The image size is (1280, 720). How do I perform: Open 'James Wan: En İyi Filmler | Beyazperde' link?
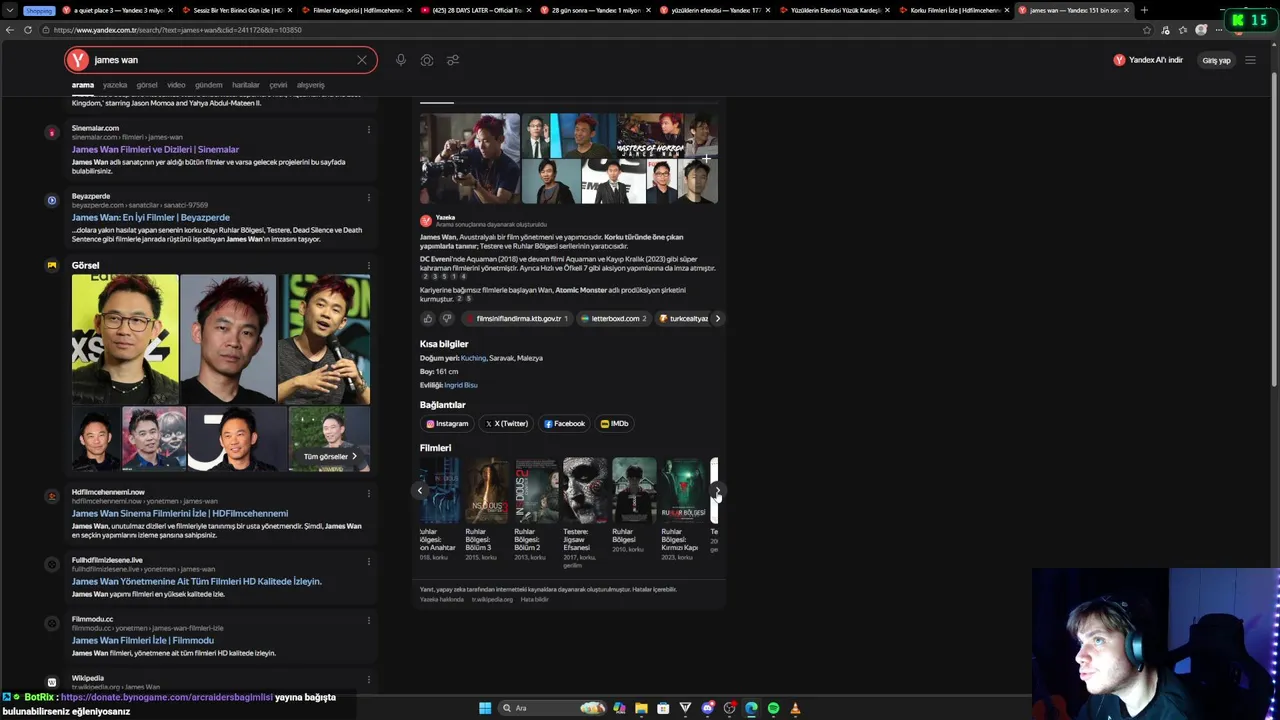pyautogui.click(x=150, y=217)
